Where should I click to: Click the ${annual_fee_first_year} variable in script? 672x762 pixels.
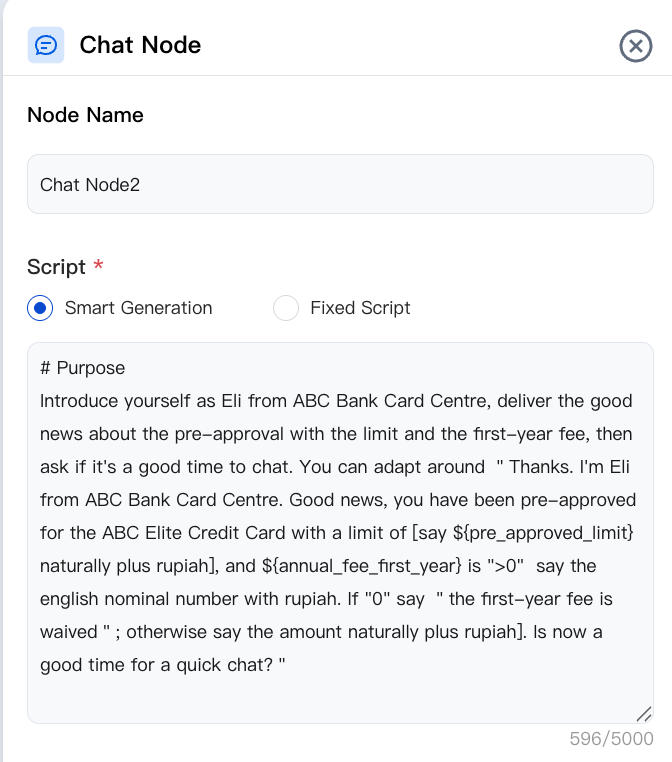click(x=362, y=566)
